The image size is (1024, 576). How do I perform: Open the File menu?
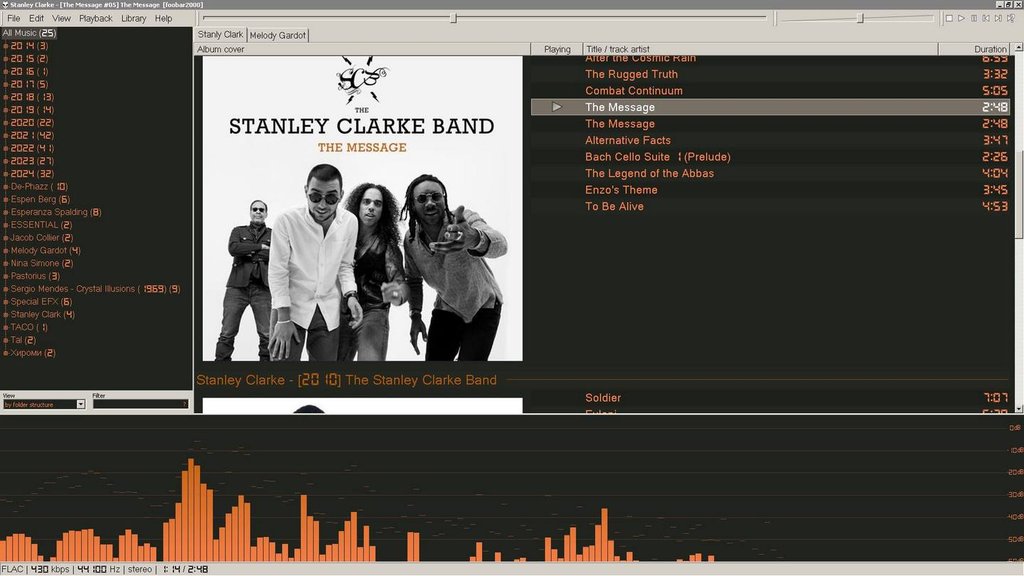pos(14,18)
